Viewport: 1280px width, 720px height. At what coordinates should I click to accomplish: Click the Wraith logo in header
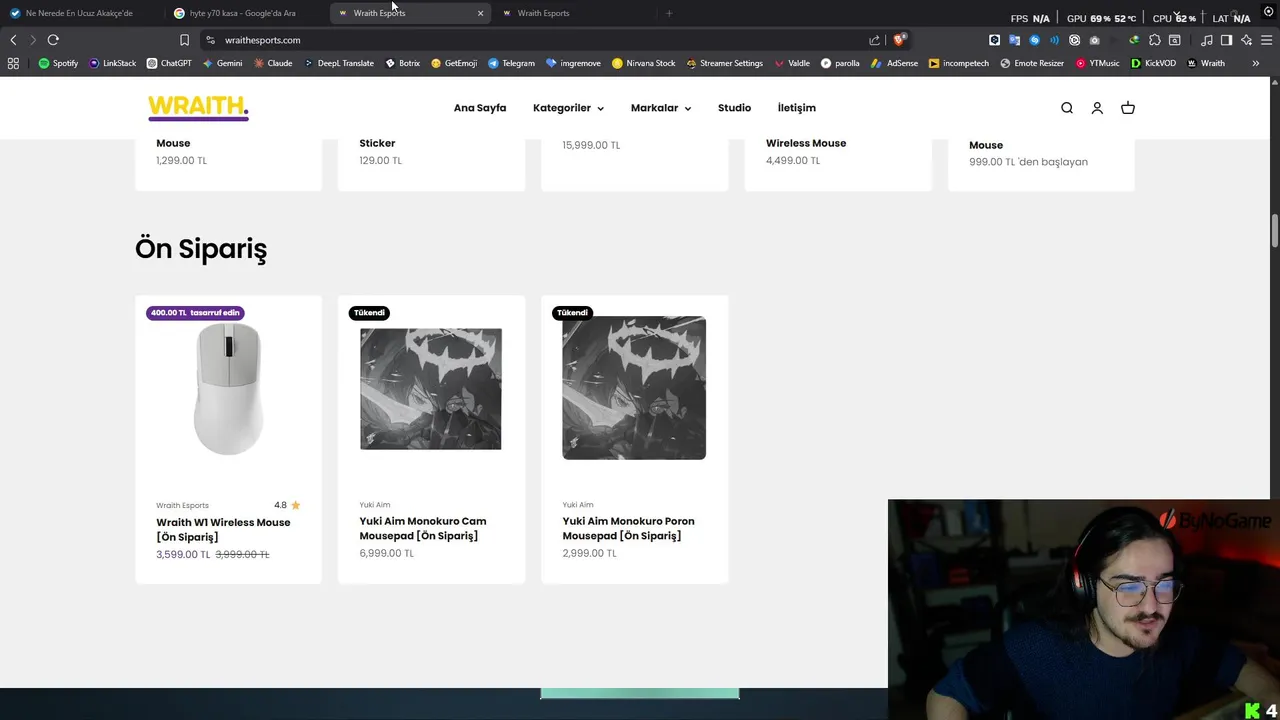[x=198, y=108]
